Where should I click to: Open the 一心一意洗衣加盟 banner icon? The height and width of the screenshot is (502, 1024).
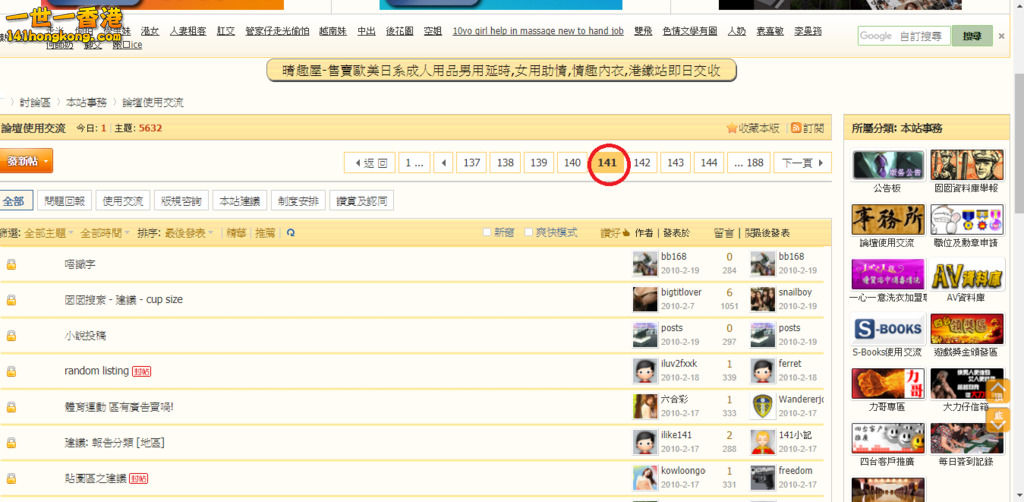coord(888,275)
